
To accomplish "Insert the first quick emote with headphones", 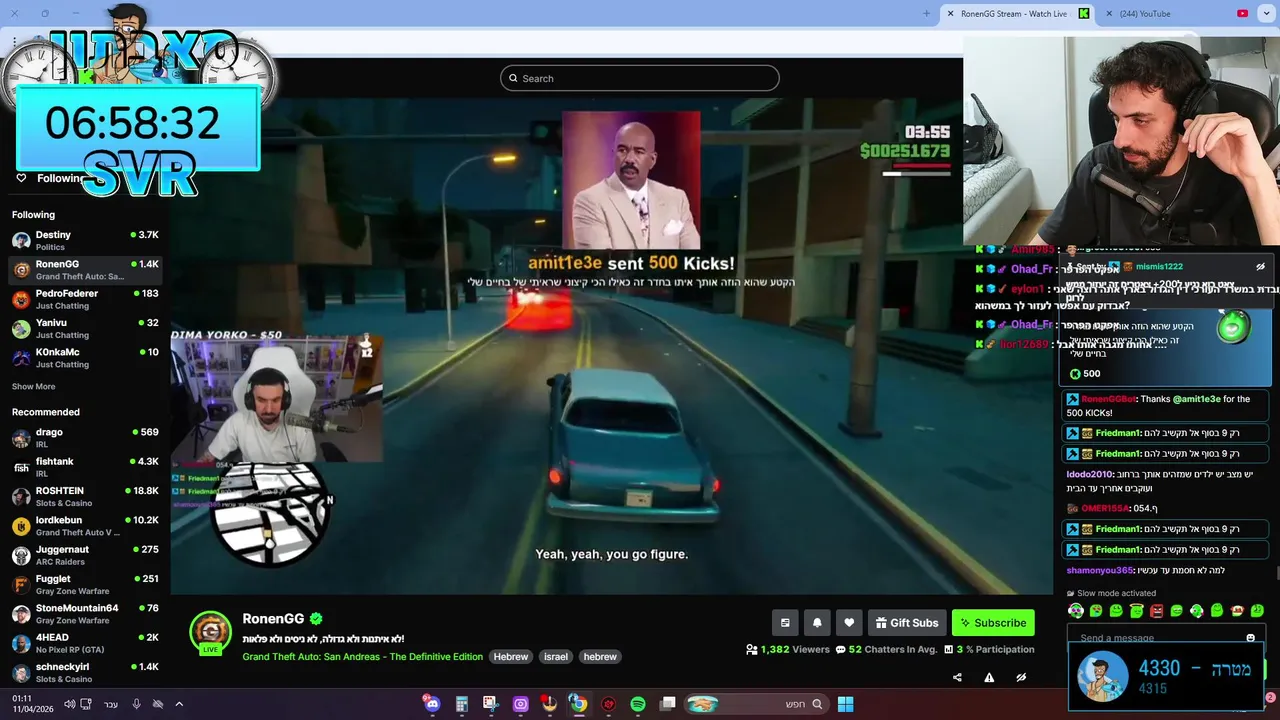I will [1076, 610].
